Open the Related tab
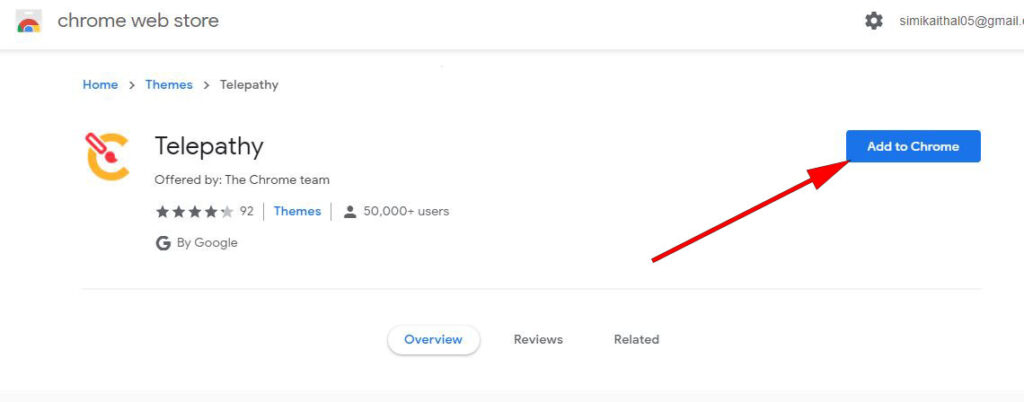1024x402 pixels. tap(636, 340)
